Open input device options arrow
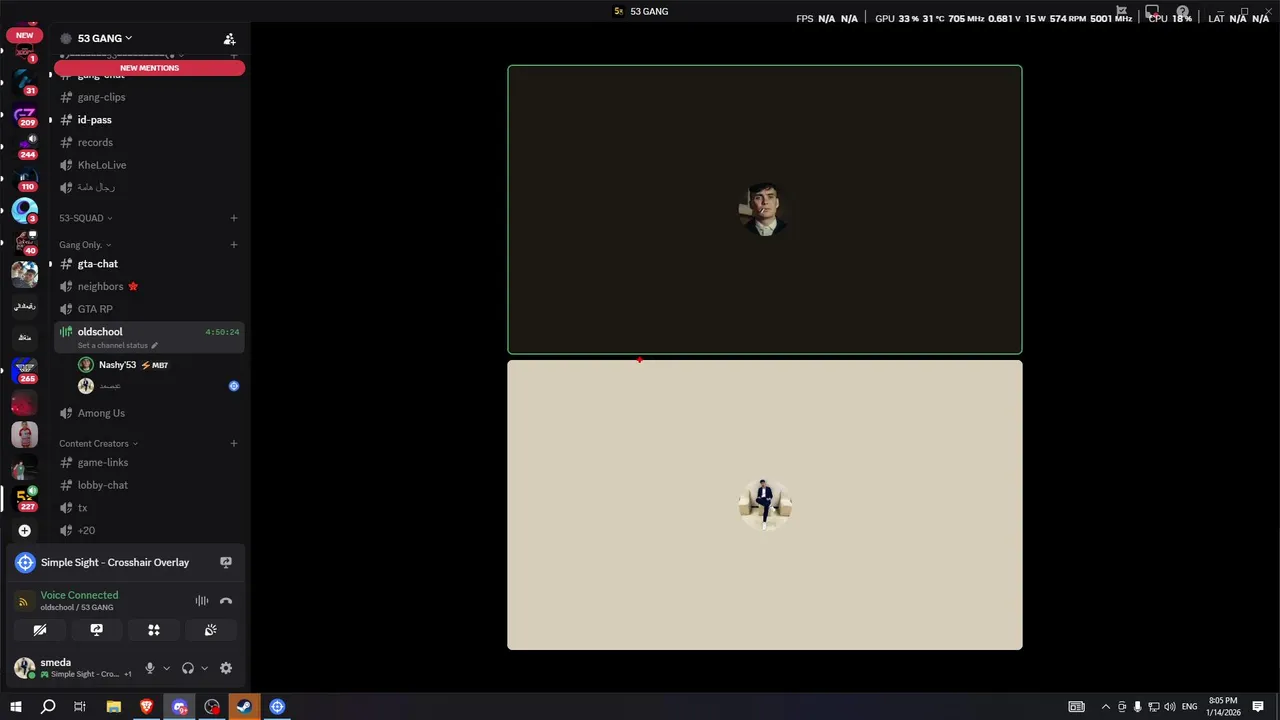Viewport: 1280px width, 720px height. pos(166,668)
